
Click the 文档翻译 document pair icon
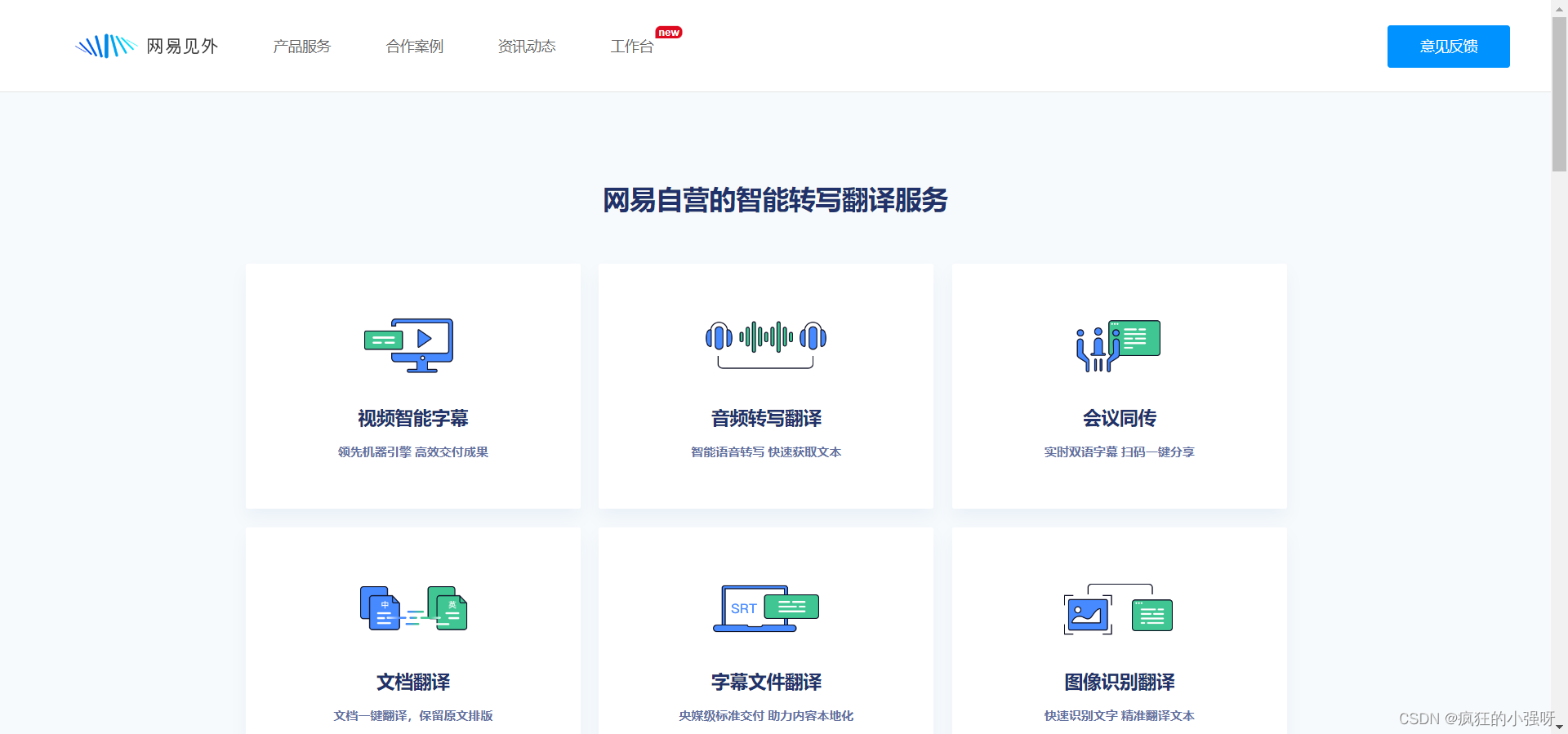[x=413, y=608]
